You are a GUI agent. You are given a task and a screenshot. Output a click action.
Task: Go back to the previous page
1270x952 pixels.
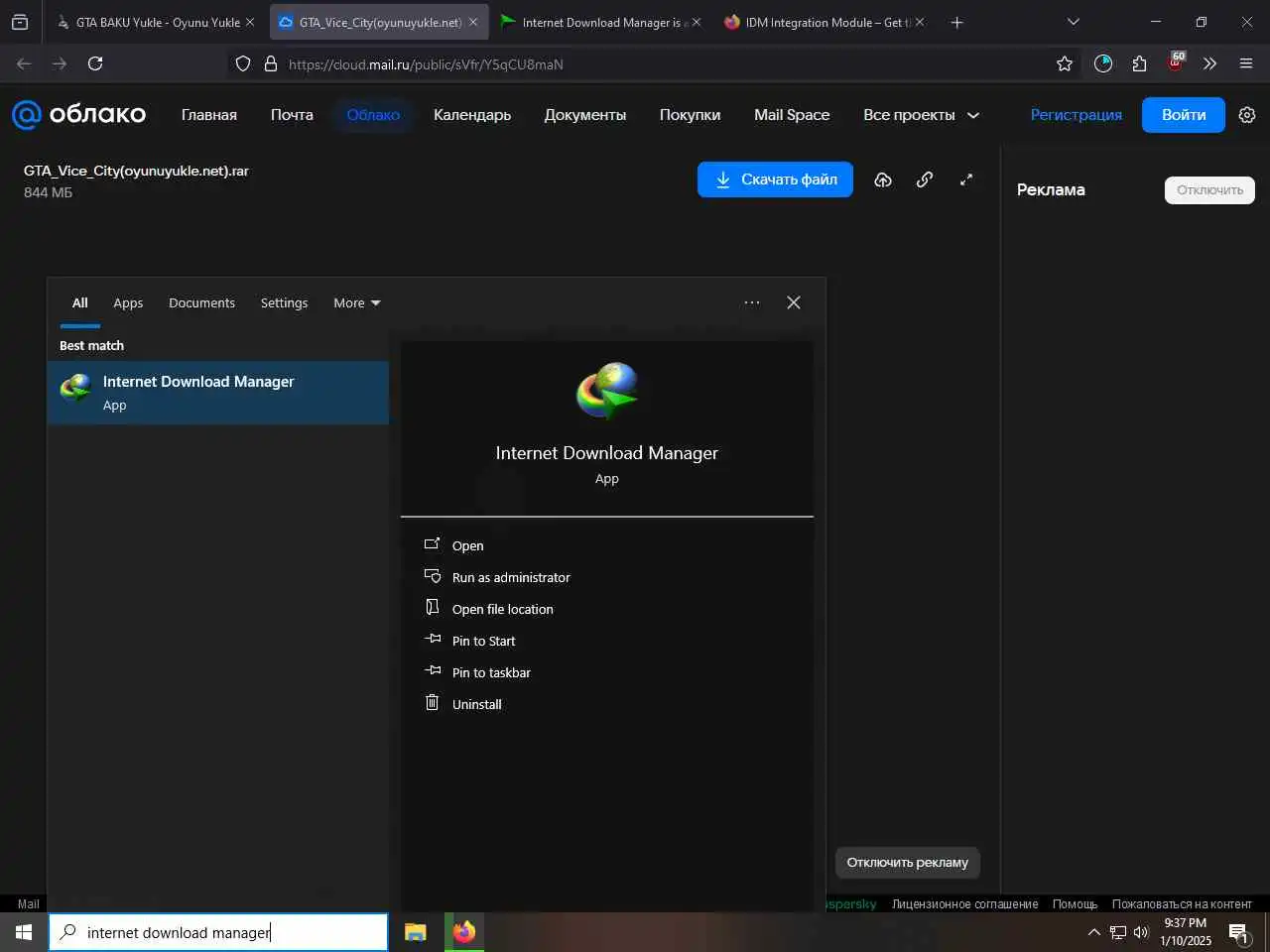pyautogui.click(x=24, y=63)
